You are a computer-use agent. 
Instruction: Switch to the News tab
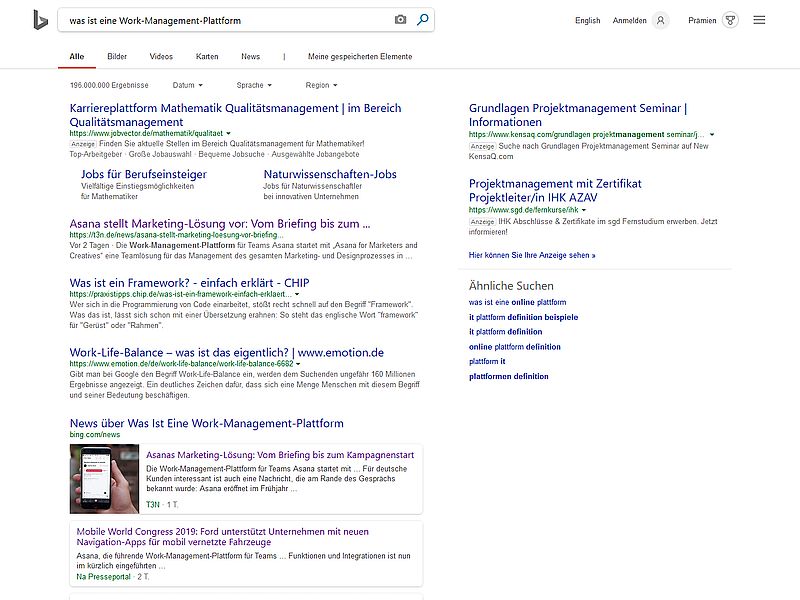click(x=251, y=57)
